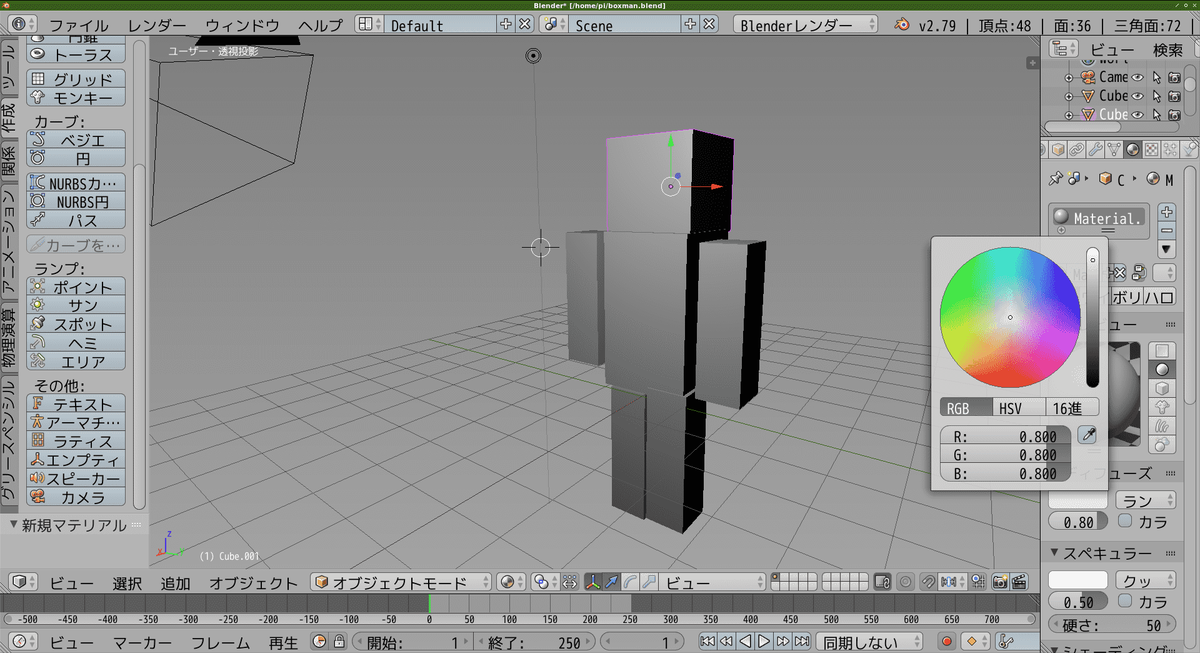Image resolution: width=1200 pixels, height=653 pixels.
Task: Open the Material properties tab icon
Action: [1133, 149]
